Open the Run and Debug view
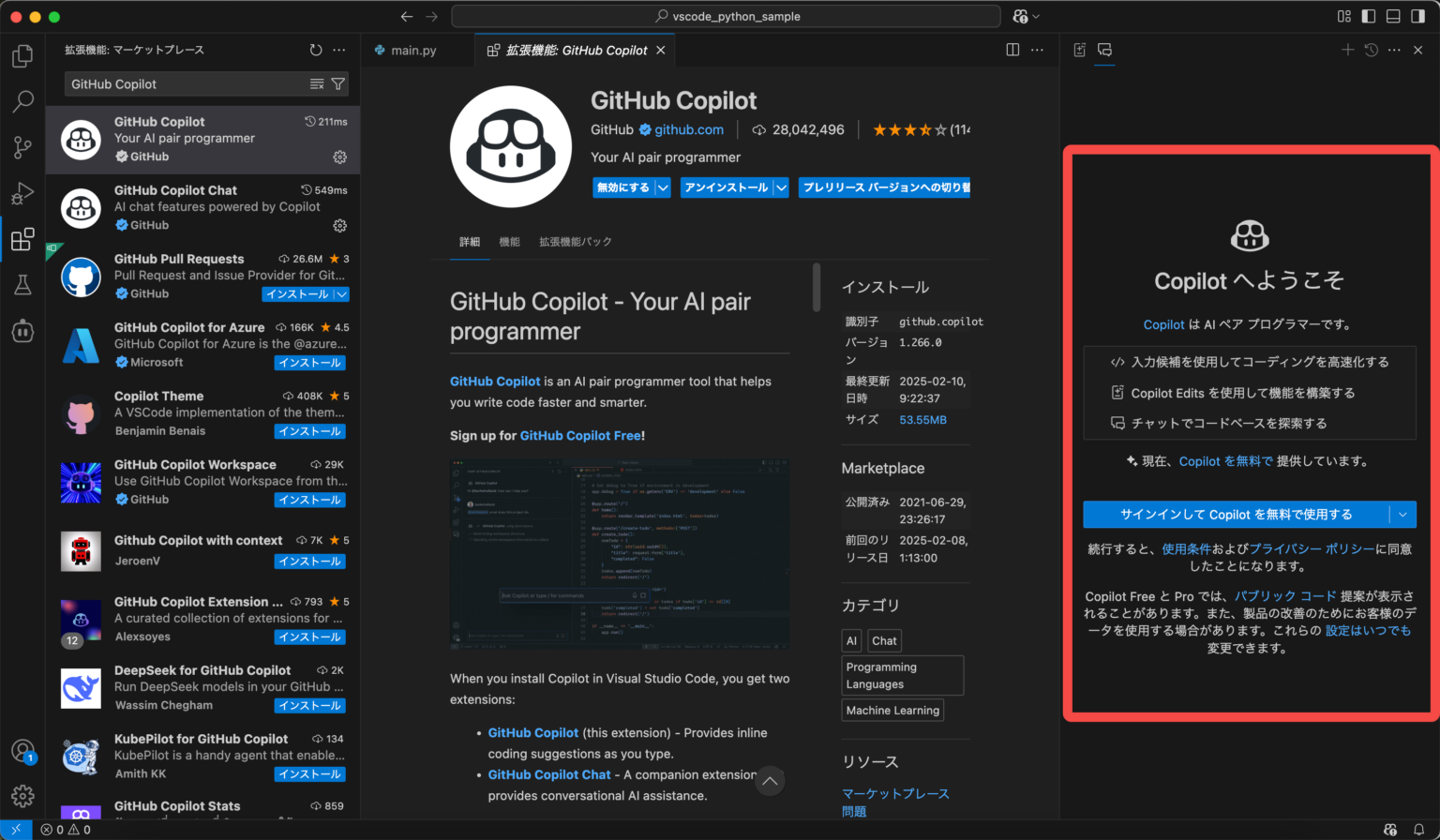This screenshot has height=840, width=1440. click(22, 192)
